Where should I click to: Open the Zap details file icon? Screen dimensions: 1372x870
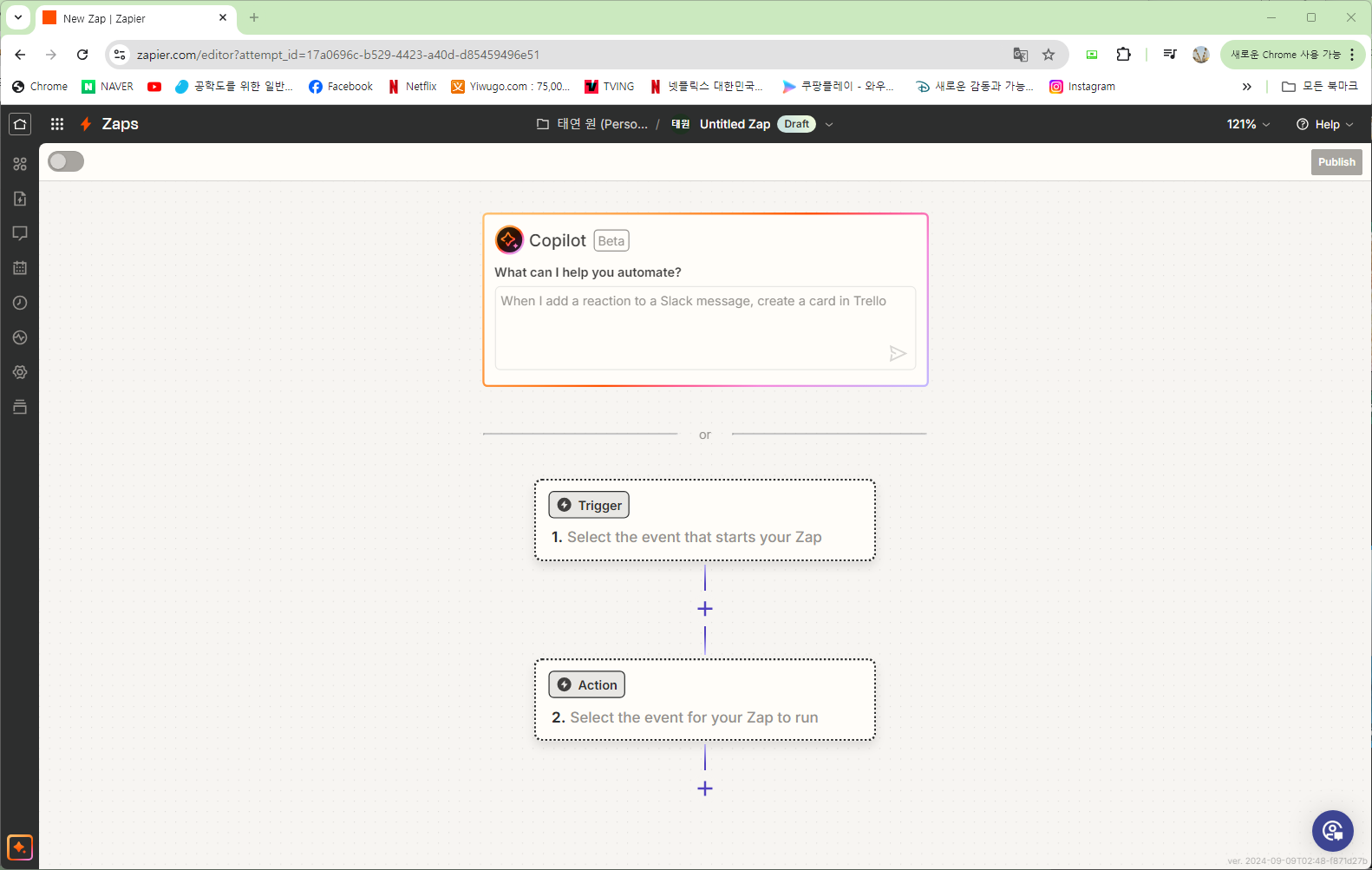pyautogui.click(x=20, y=199)
